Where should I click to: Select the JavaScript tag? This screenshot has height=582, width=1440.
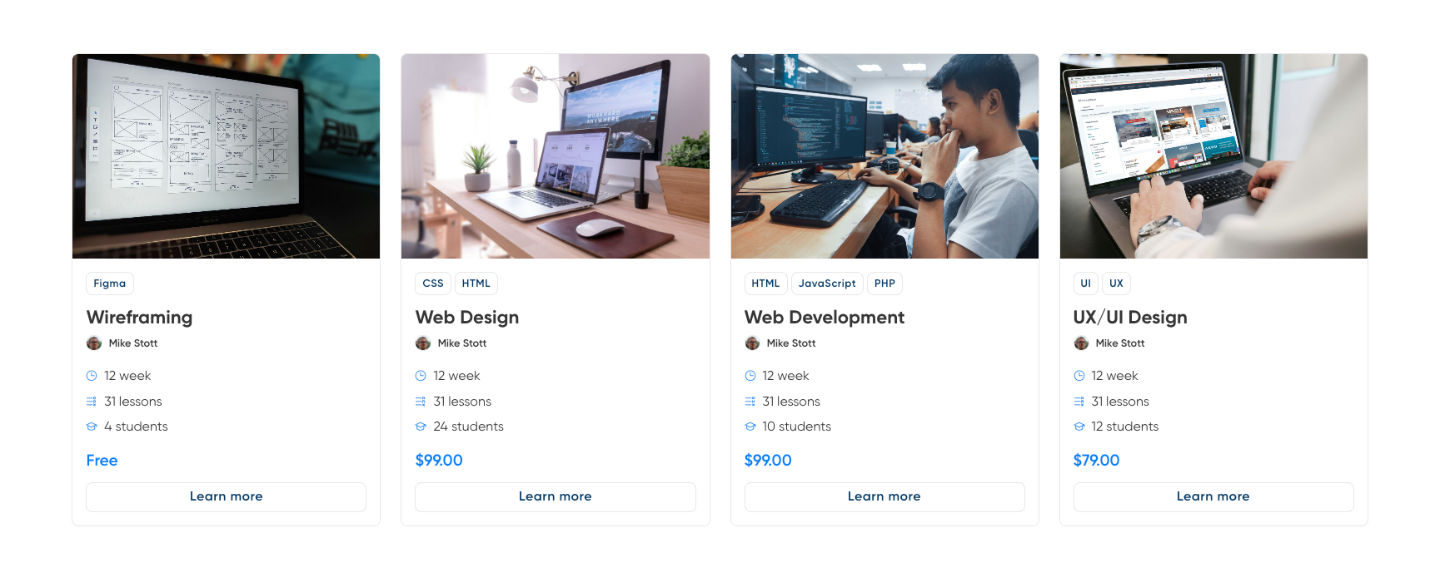pyautogui.click(x=827, y=283)
